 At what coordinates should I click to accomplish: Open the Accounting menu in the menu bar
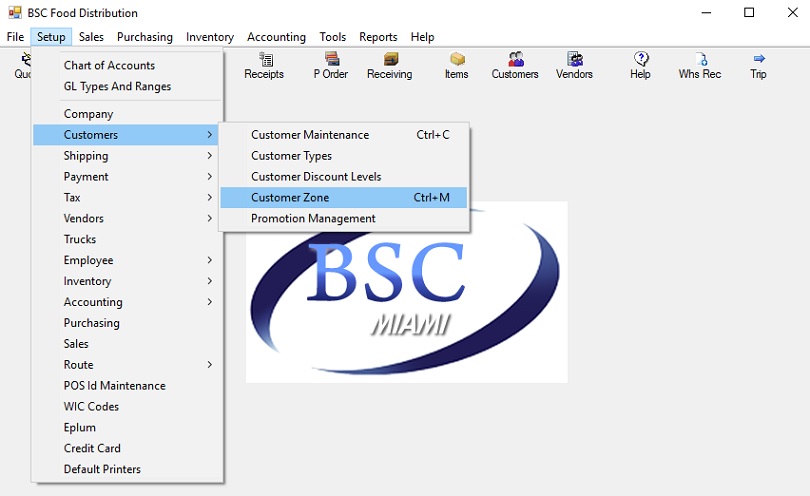tap(276, 37)
